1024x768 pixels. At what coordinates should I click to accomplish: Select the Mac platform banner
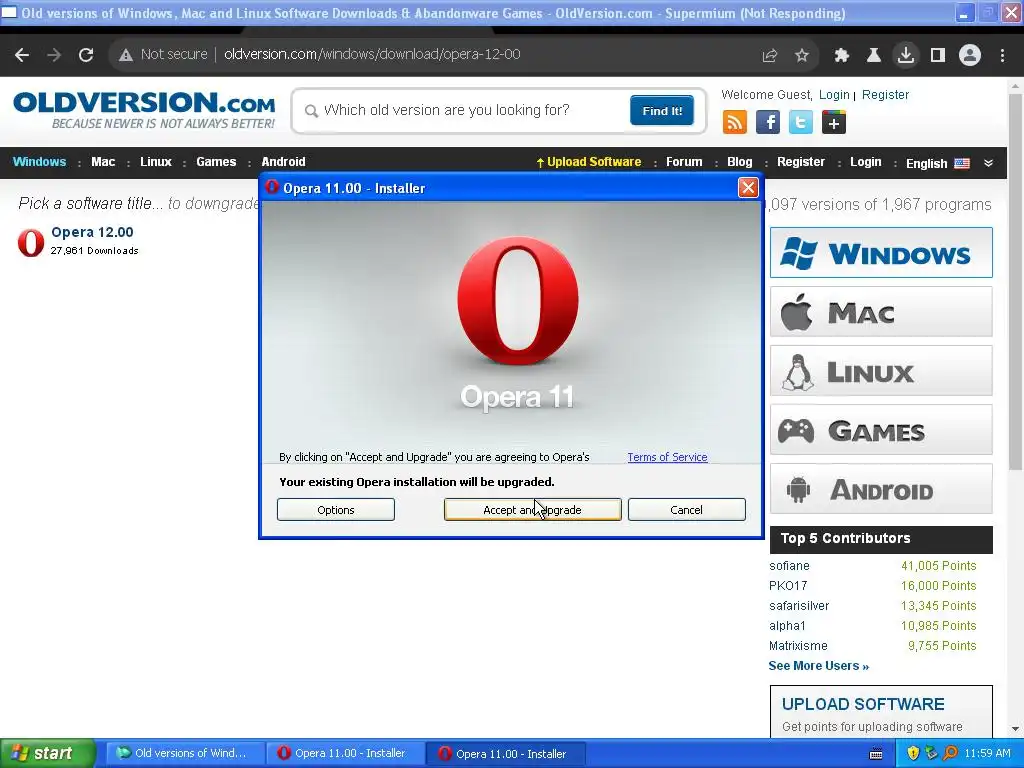[881, 312]
